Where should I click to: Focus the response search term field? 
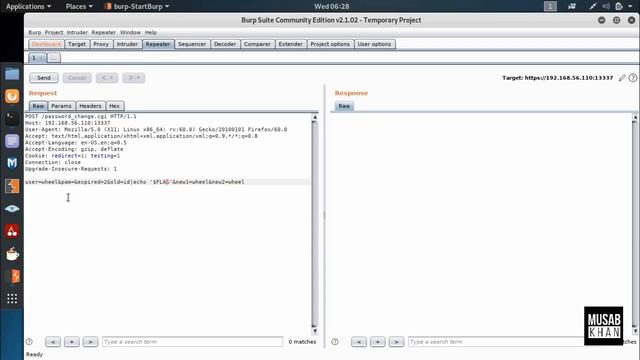[496, 342]
